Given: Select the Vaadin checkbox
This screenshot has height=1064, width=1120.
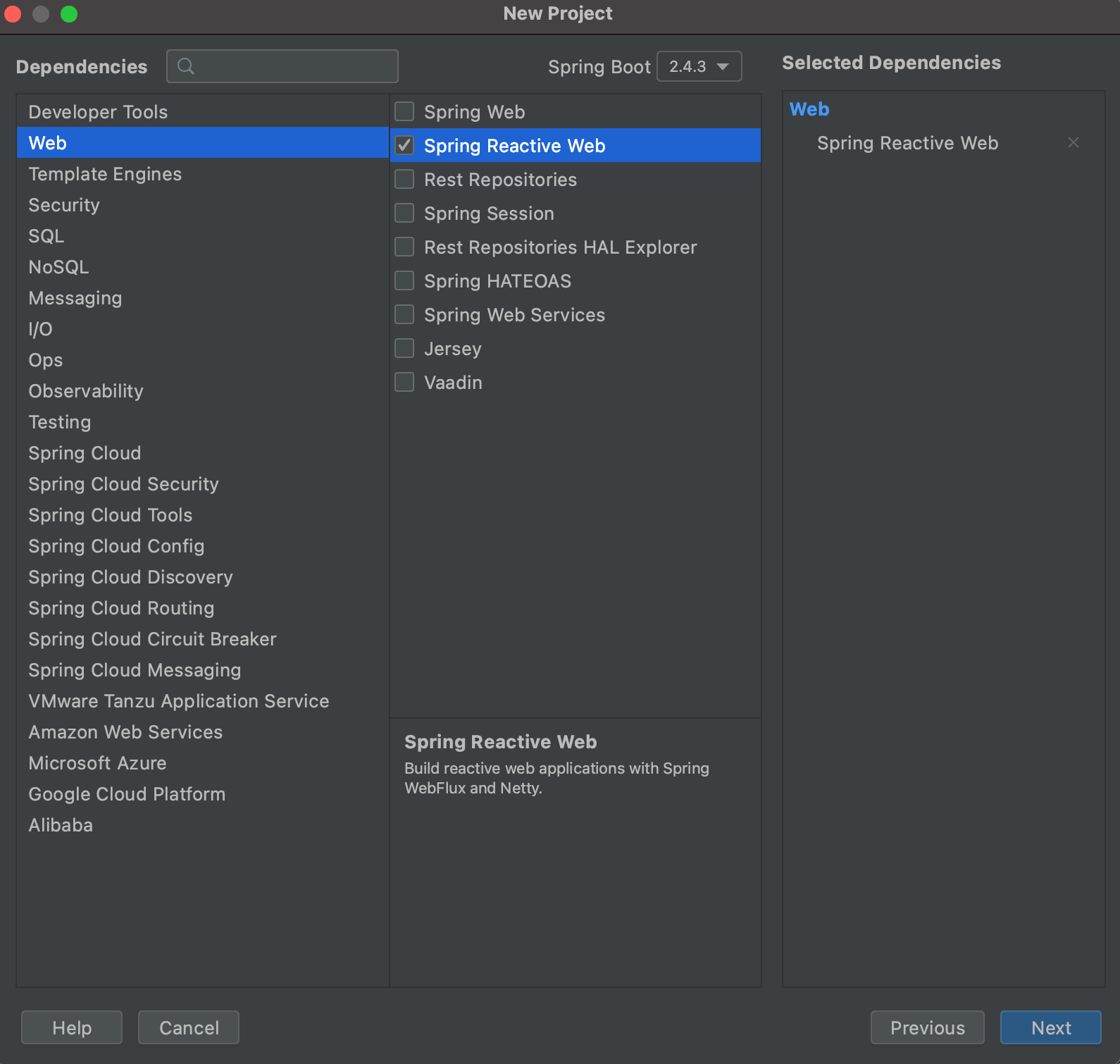Looking at the screenshot, I should 404,383.
